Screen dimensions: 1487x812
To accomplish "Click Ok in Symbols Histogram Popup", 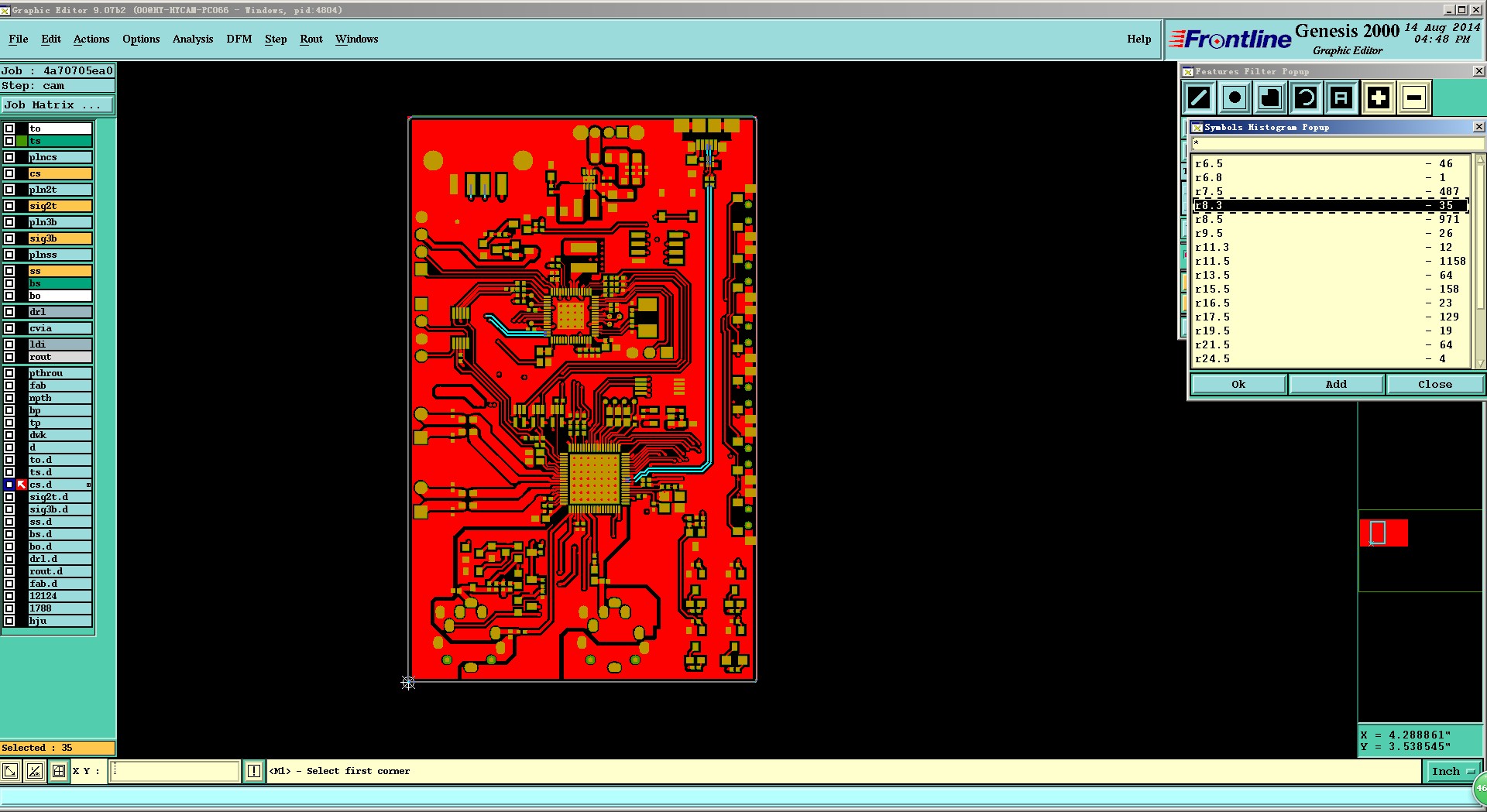I will click(x=1238, y=385).
